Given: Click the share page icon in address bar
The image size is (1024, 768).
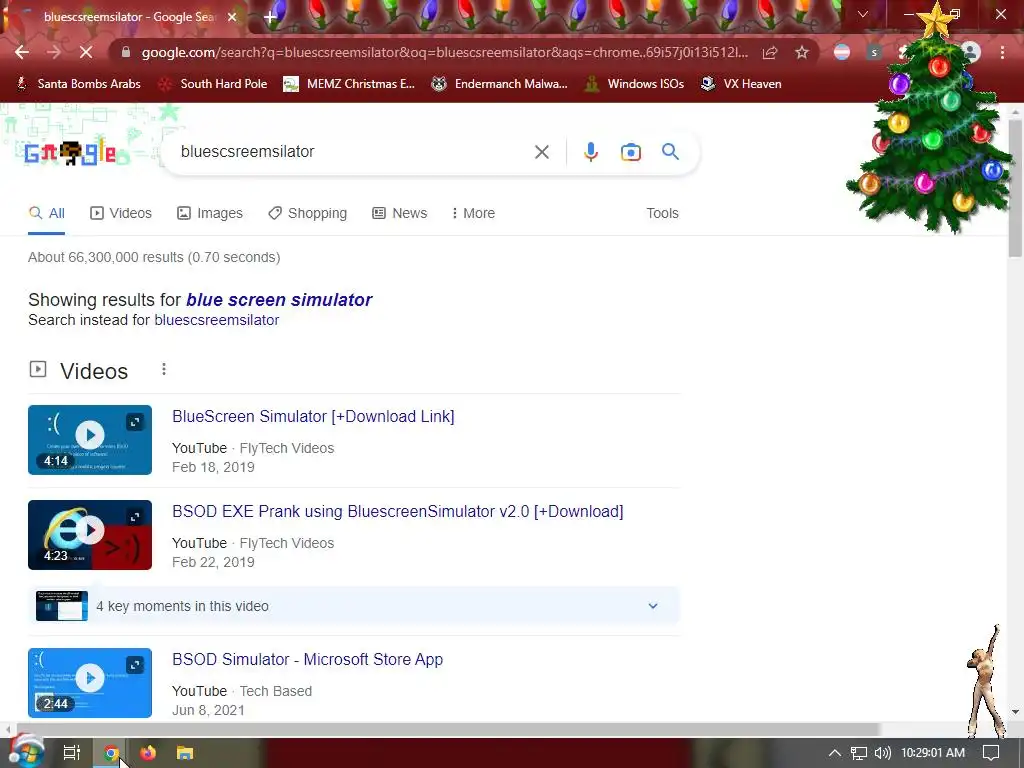Looking at the screenshot, I should point(770,52).
